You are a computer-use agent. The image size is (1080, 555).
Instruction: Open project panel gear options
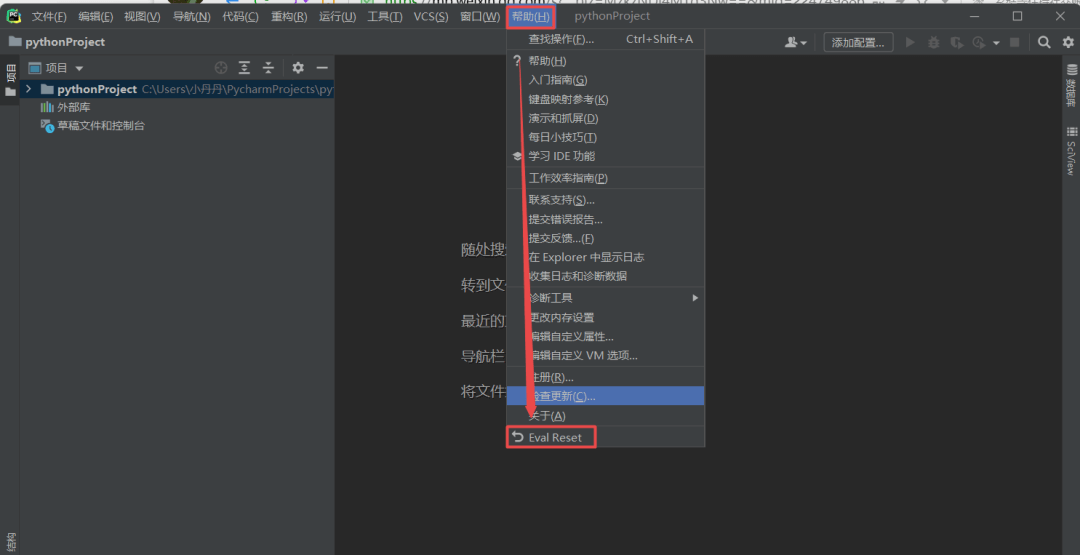pyautogui.click(x=298, y=68)
